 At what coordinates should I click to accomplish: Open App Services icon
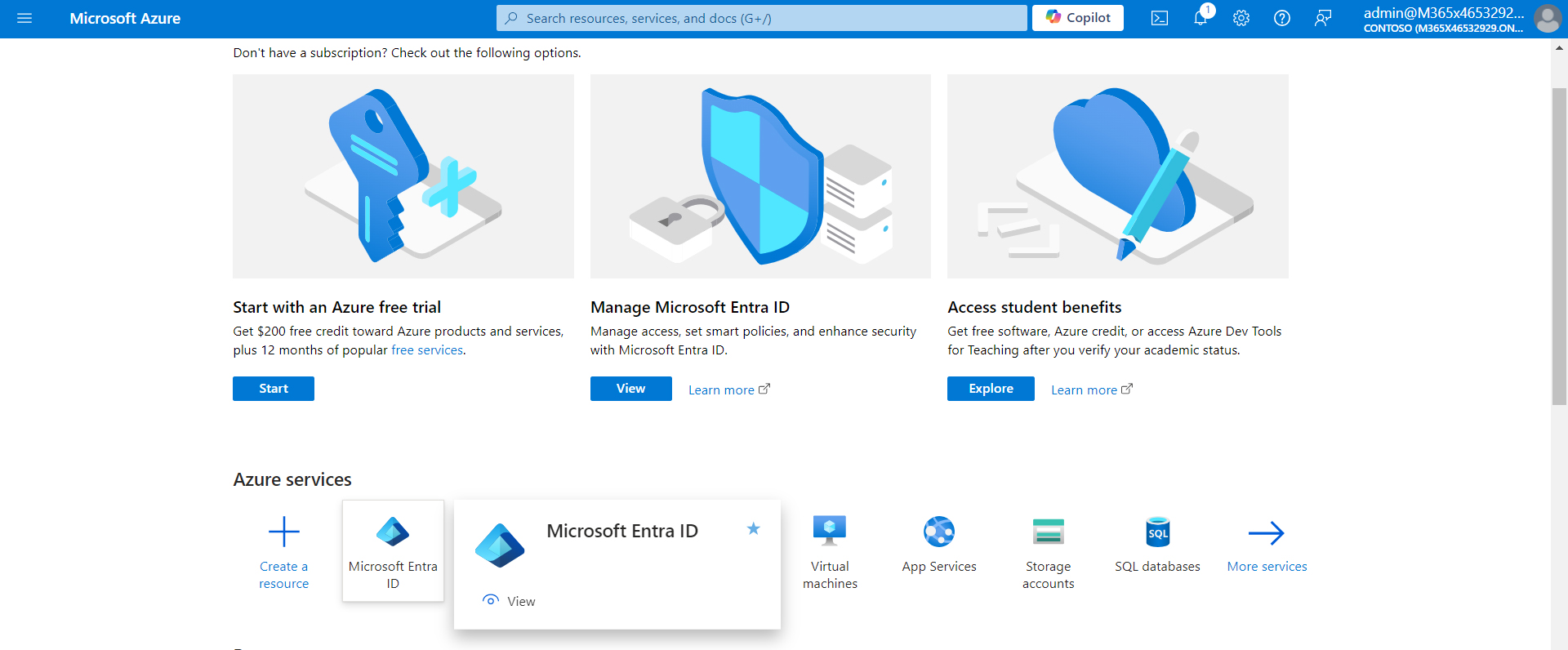pos(939,532)
